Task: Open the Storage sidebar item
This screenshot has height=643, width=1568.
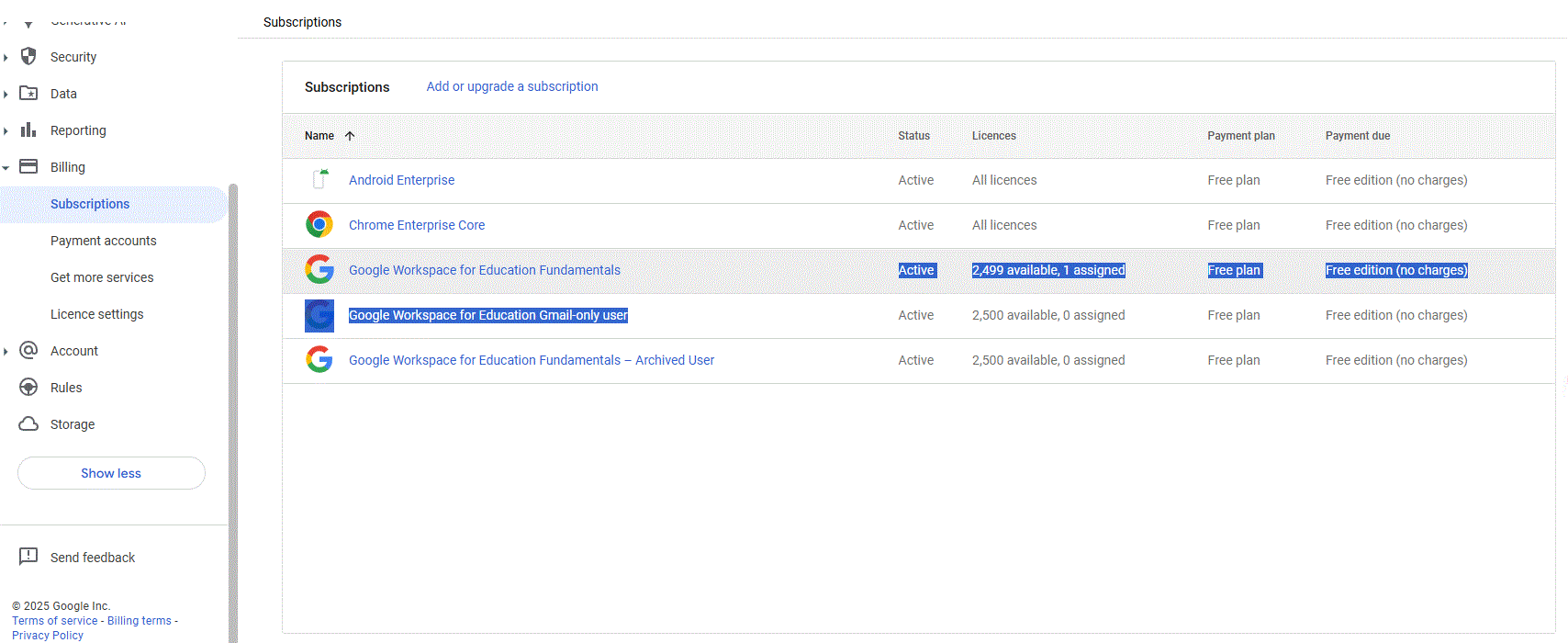Action: (73, 424)
